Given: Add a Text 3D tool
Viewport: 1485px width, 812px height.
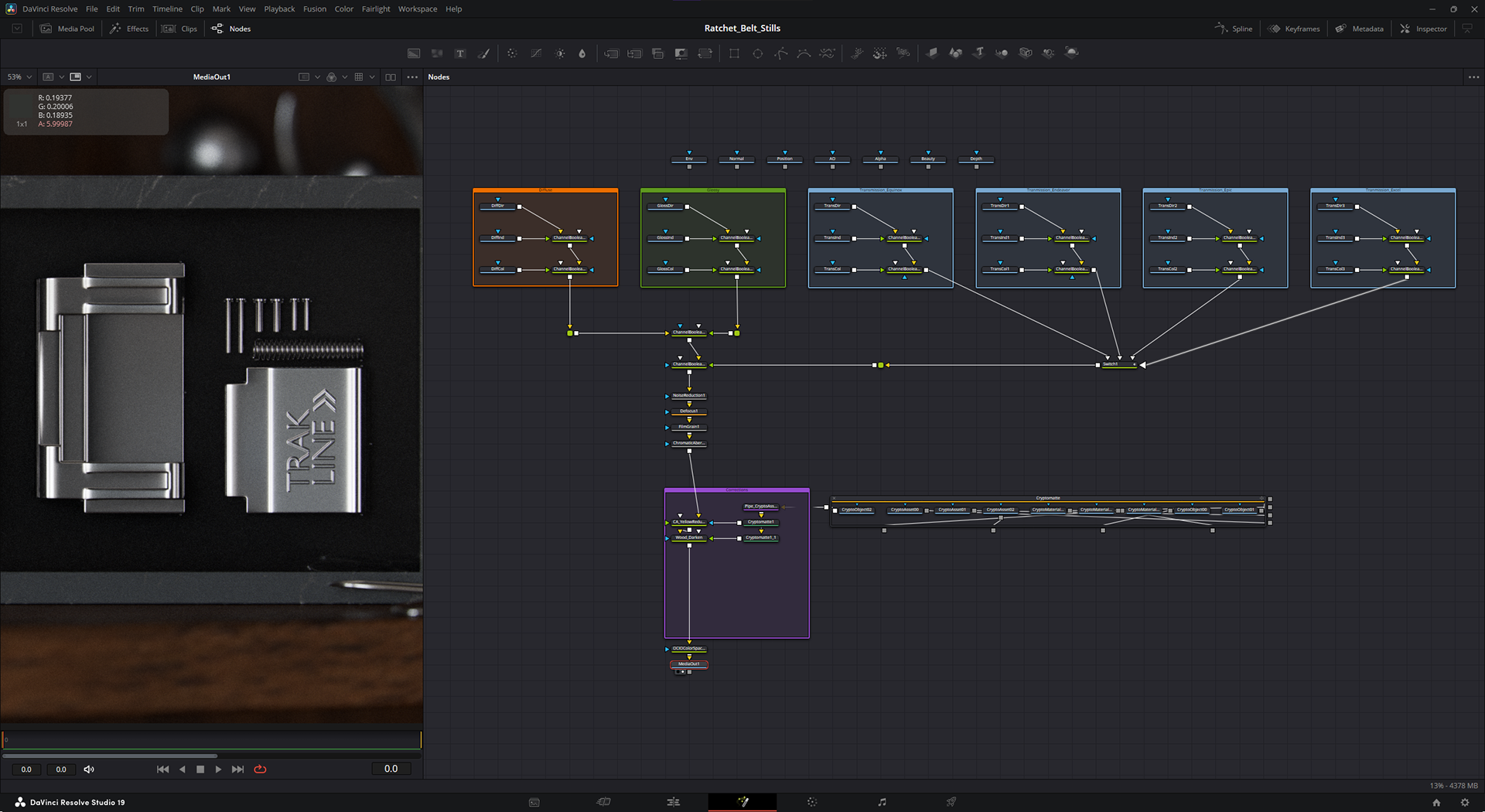Looking at the screenshot, I should click(978, 53).
